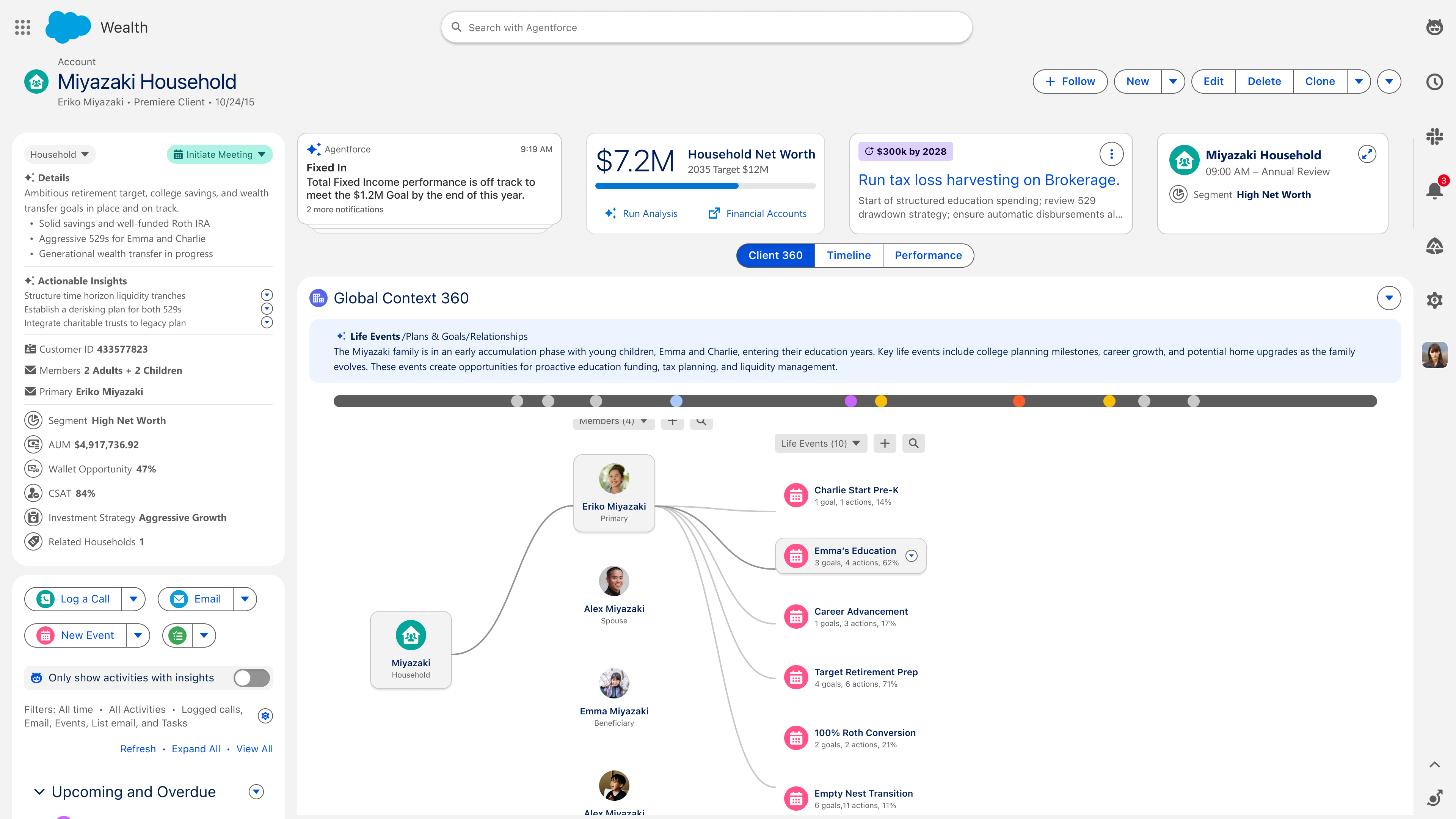Select the orange marker on the timeline bar
Image resolution: width=1456 pixels, height=819 pixels.
pyautogui.click(x=1019, y=401)
